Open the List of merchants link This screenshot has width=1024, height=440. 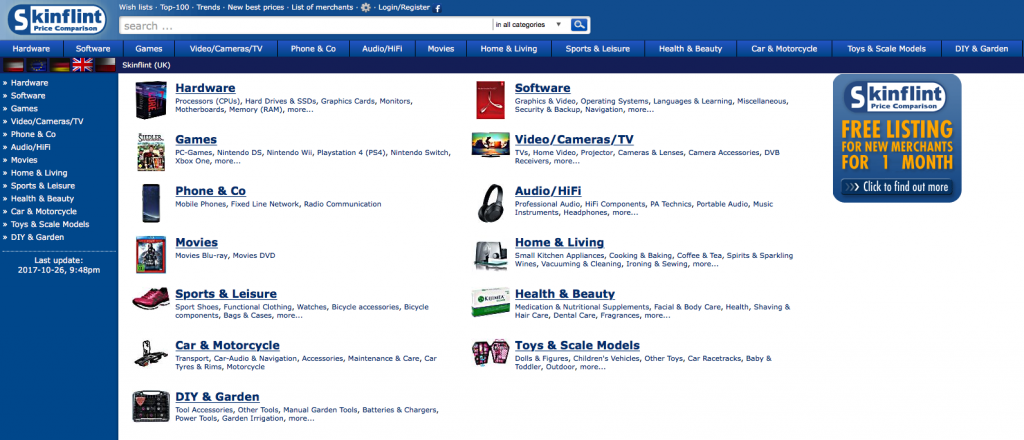[x=322, y=8]
